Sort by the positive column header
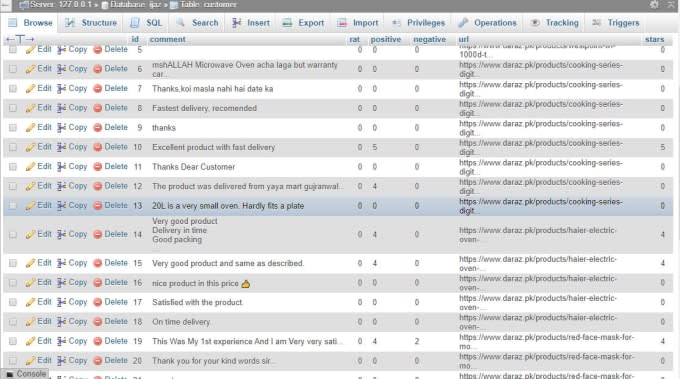This screenshot has height=379, width=680. (386, 39)
